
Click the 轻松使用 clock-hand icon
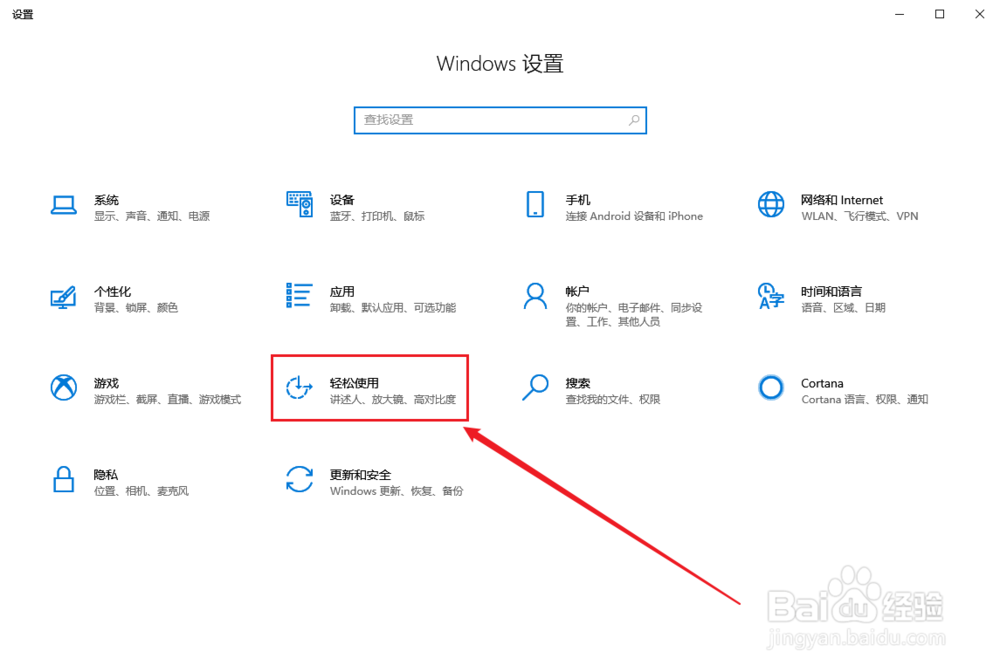pyautogui.click(x=299, y=389)
